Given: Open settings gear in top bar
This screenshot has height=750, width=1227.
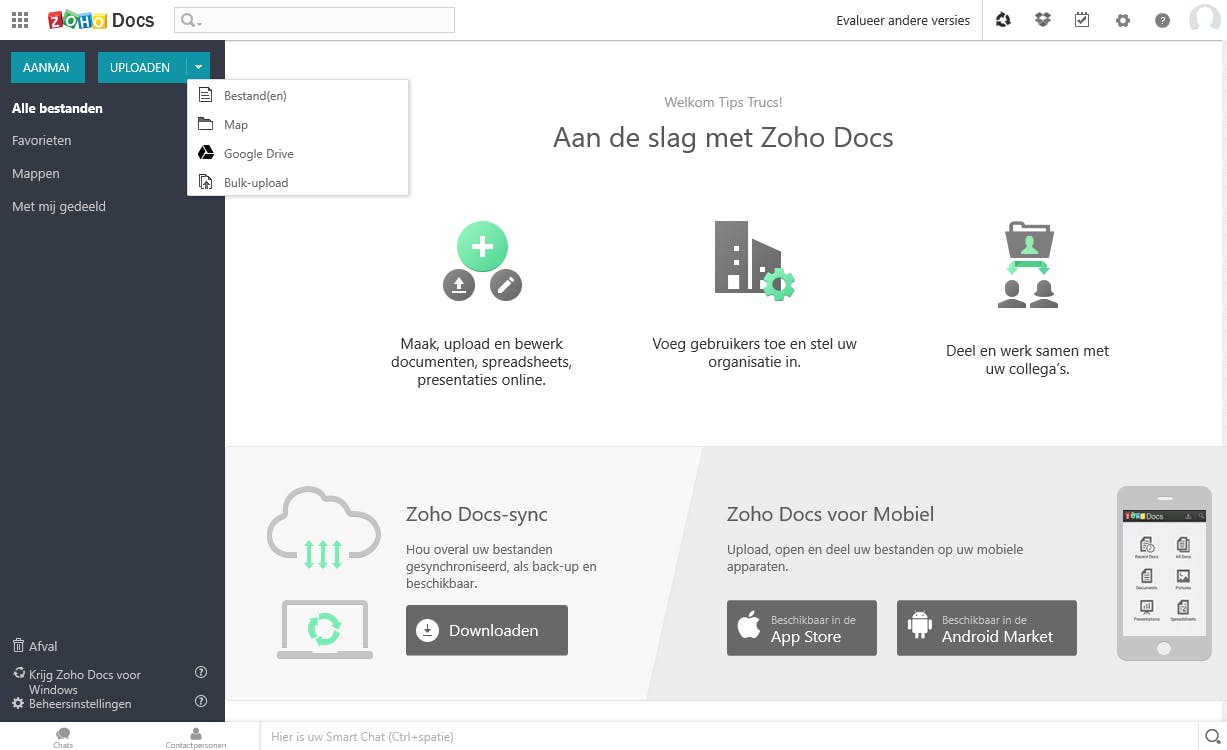Looking at the screenshot, I should [x=1123, y=20].
